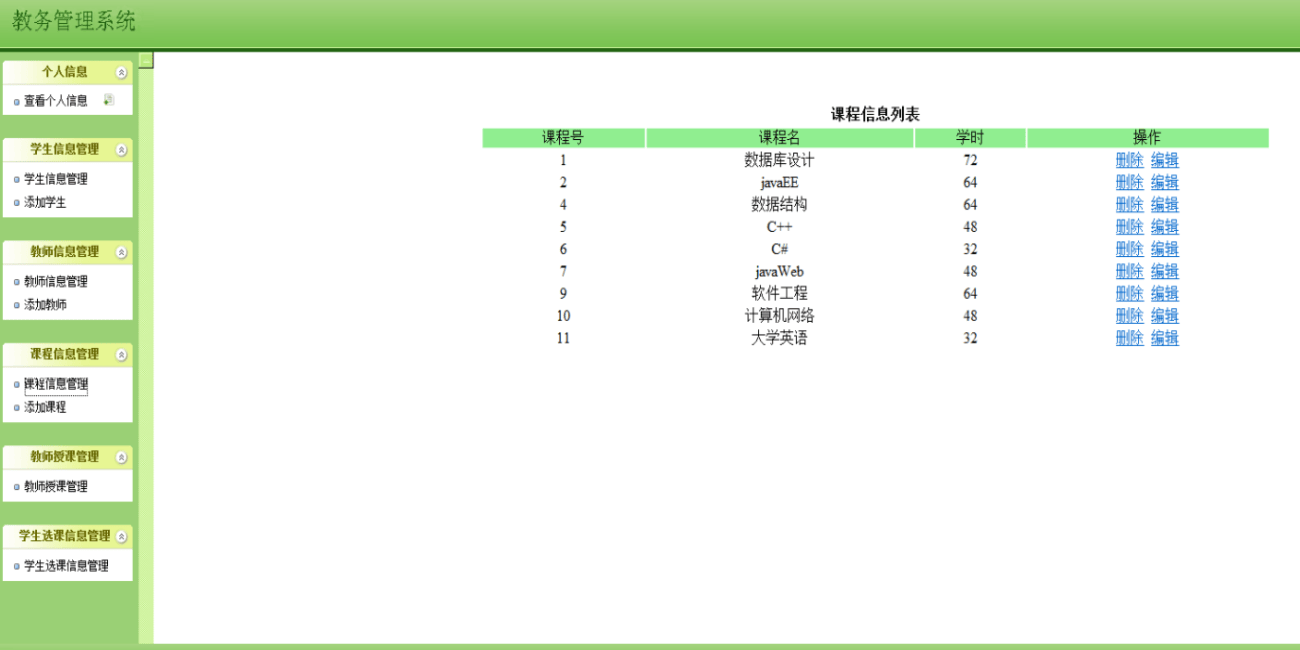The height and width of the screenshot is (650, 1300).
Task: Click the bullet icon next to 添加课程
Action: pos(15,407)
